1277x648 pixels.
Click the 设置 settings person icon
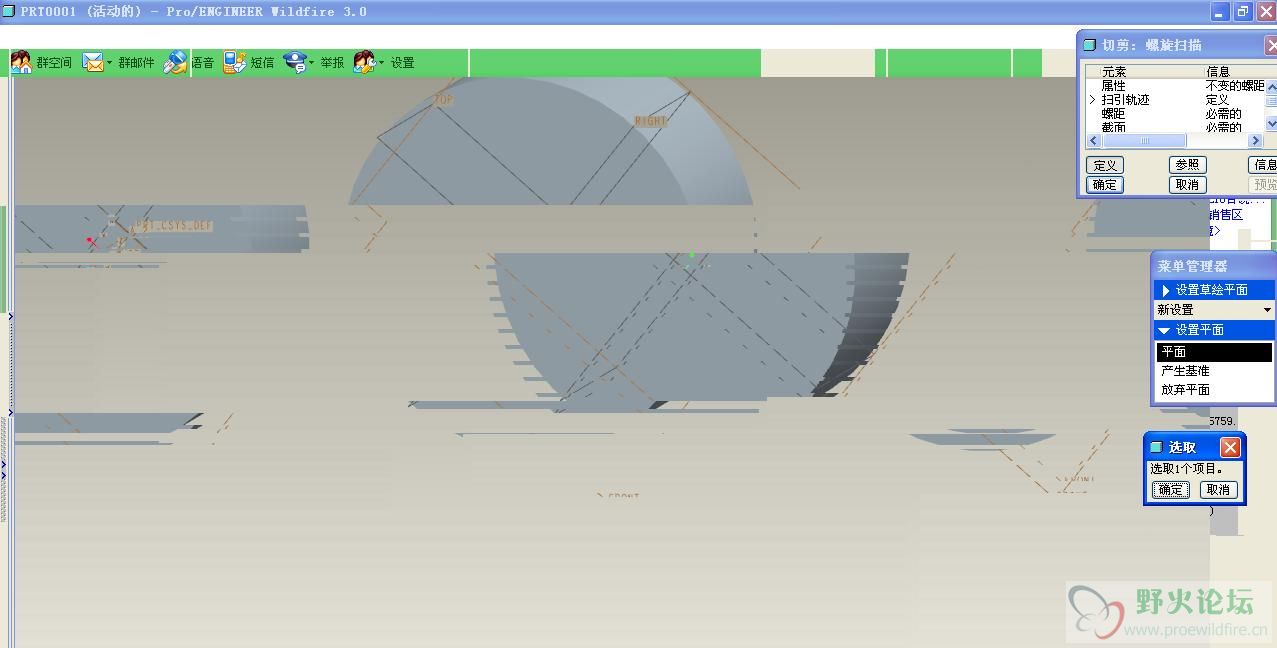(364, 62)
